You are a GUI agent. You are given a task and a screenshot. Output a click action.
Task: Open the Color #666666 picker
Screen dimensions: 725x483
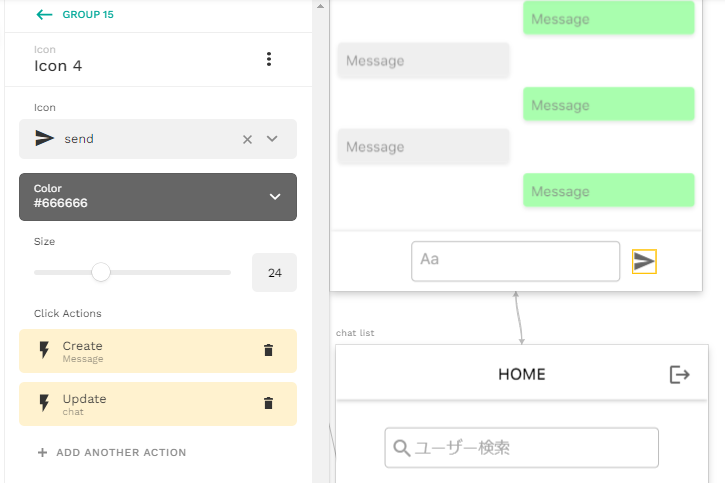point(158,197)
